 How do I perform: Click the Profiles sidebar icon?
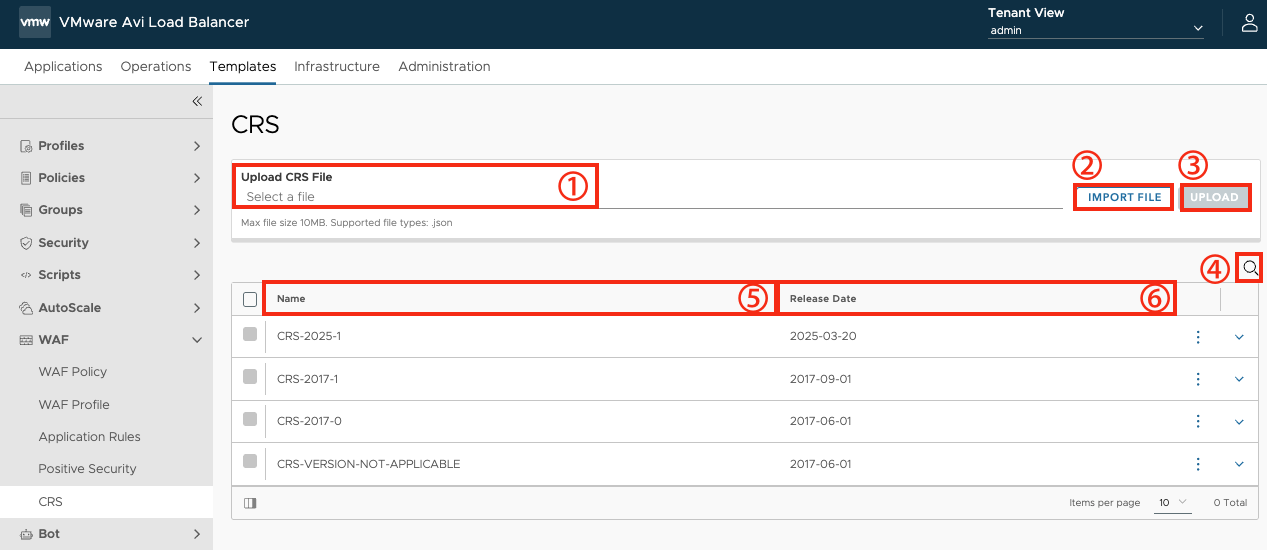pos(27,146)
